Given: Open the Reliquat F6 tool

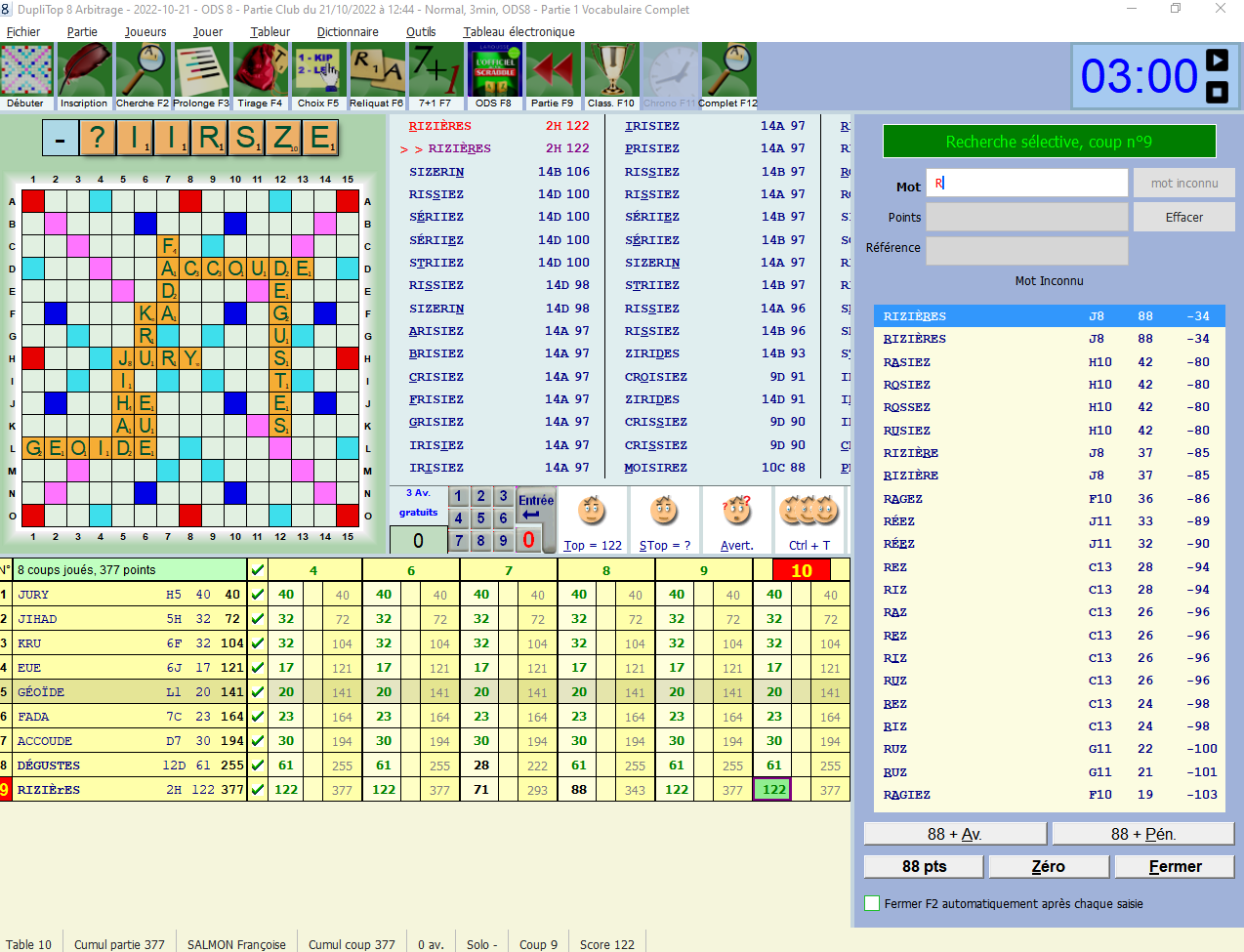Looking at the screenshot, I should (377, 75).
